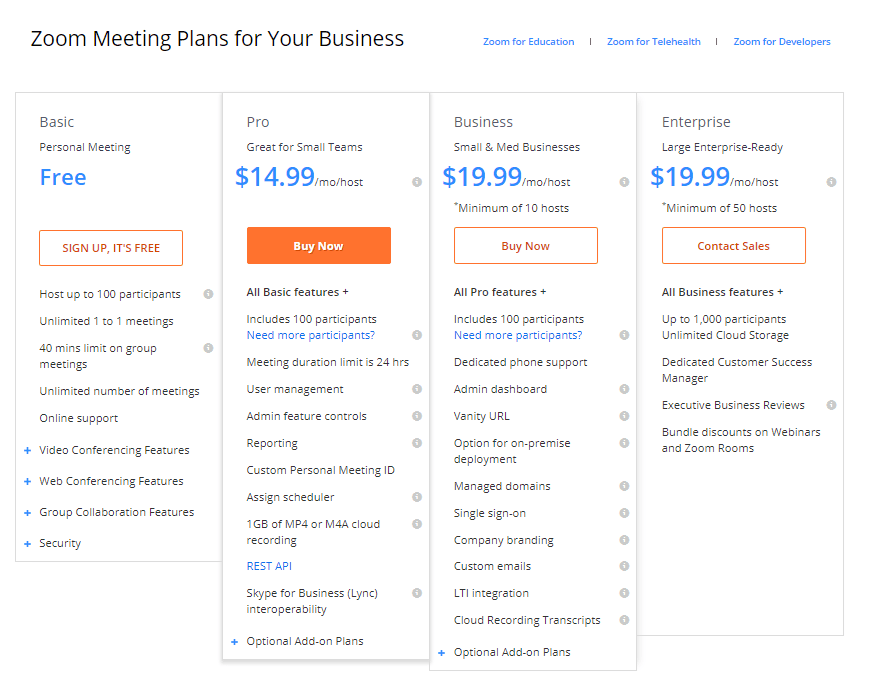886x678 pixels.
Task: Click Online support text
Action: 79,418
